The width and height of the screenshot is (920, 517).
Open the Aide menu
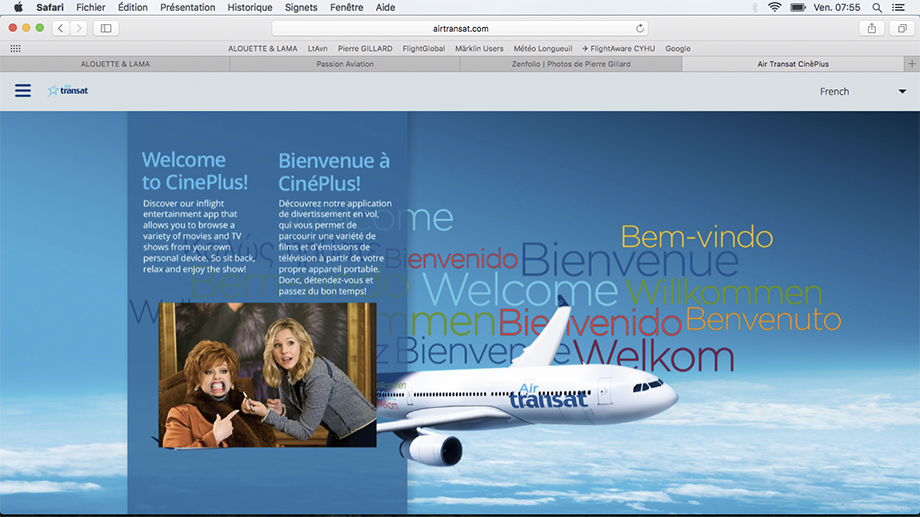tap(385, 8)
